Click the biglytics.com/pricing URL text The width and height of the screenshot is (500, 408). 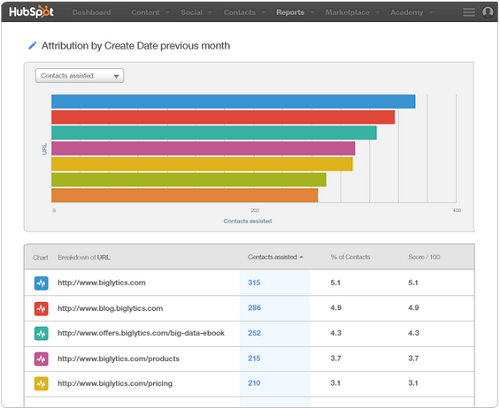tap(115, 383)
